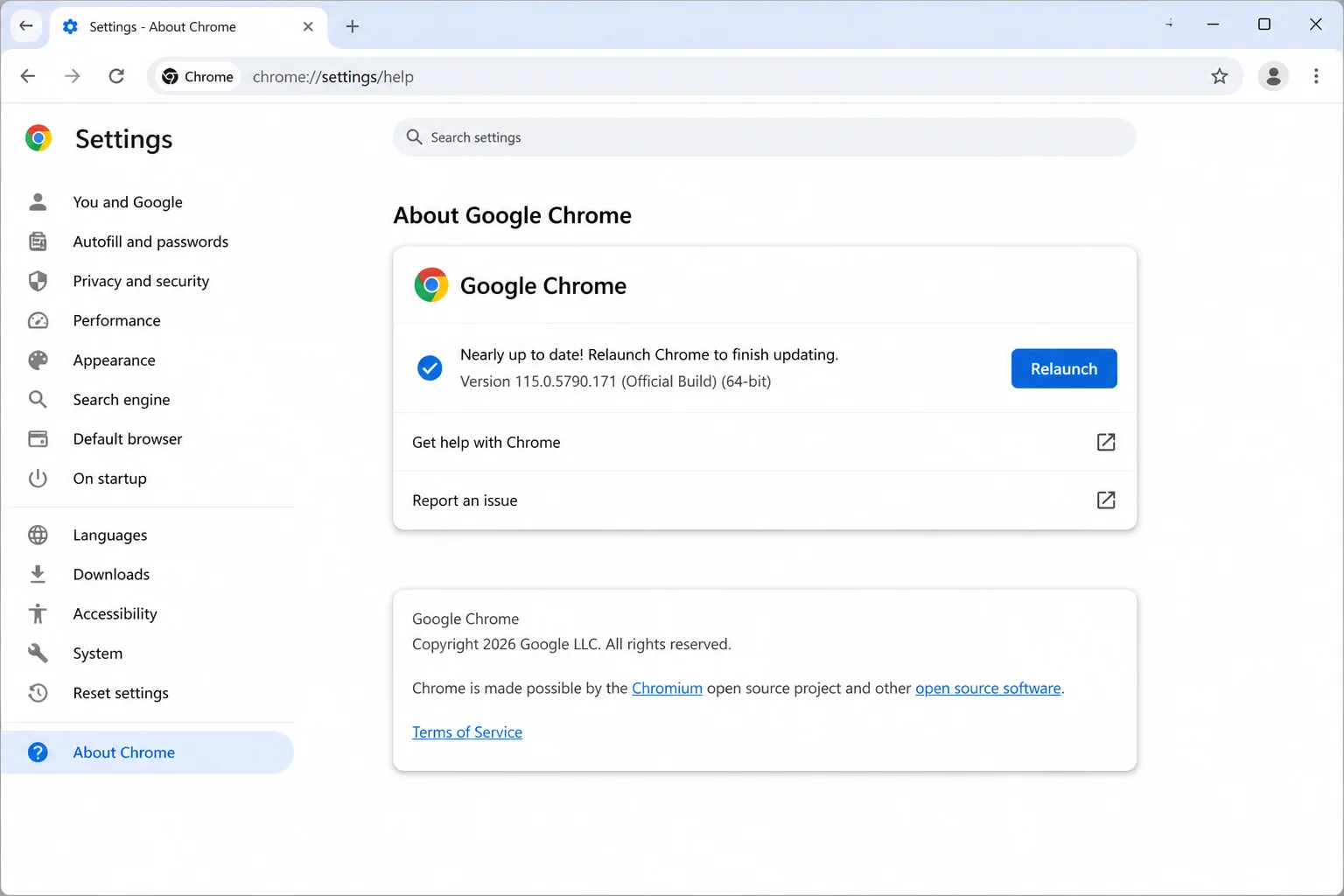Go forward using the toolbar forward arrow
This screenshot has height=896, width=1344.
click(x=73, y=76)
